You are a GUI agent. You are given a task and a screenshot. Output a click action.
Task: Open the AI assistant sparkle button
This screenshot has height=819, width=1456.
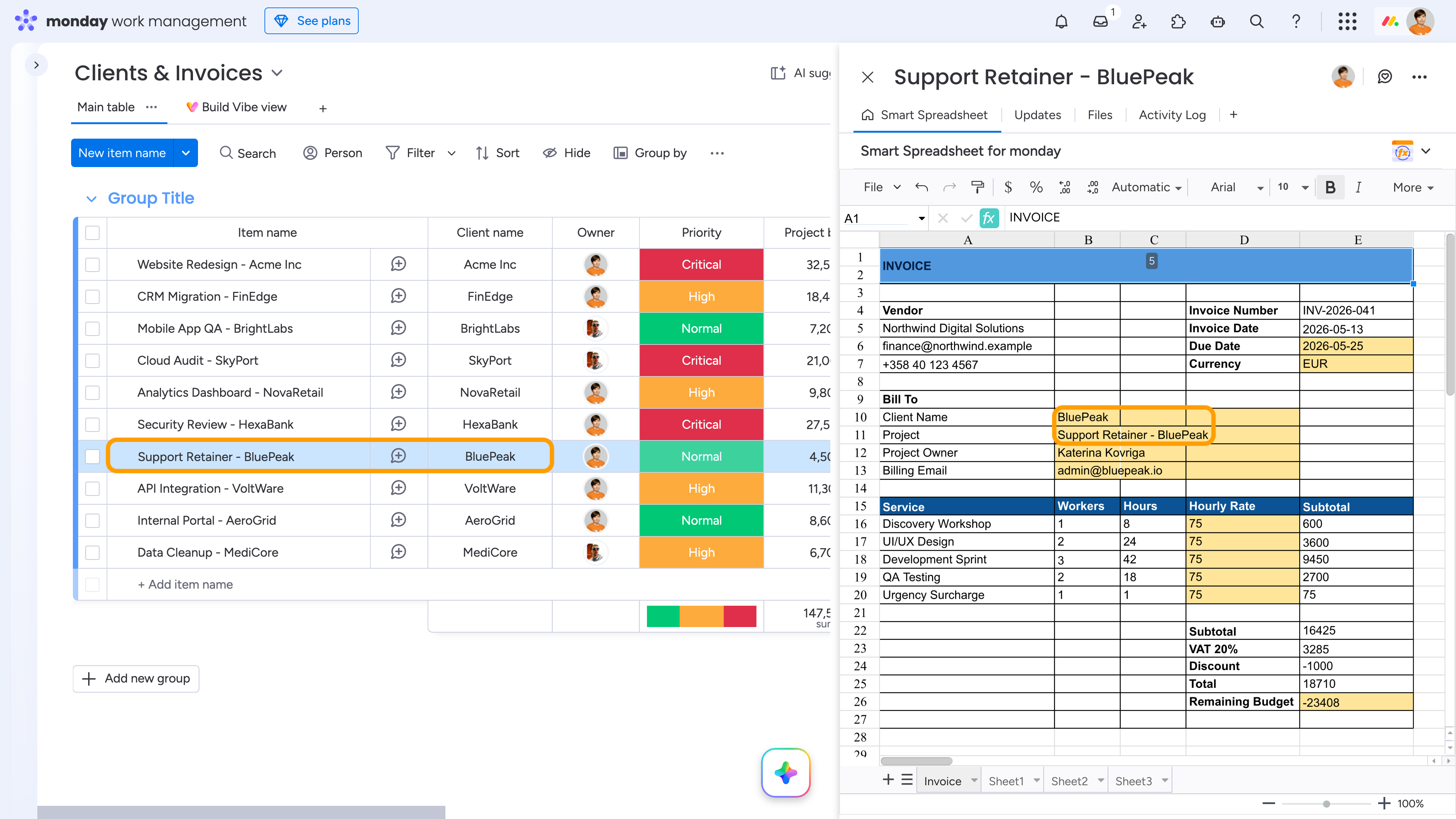click(x=786, y=773)
